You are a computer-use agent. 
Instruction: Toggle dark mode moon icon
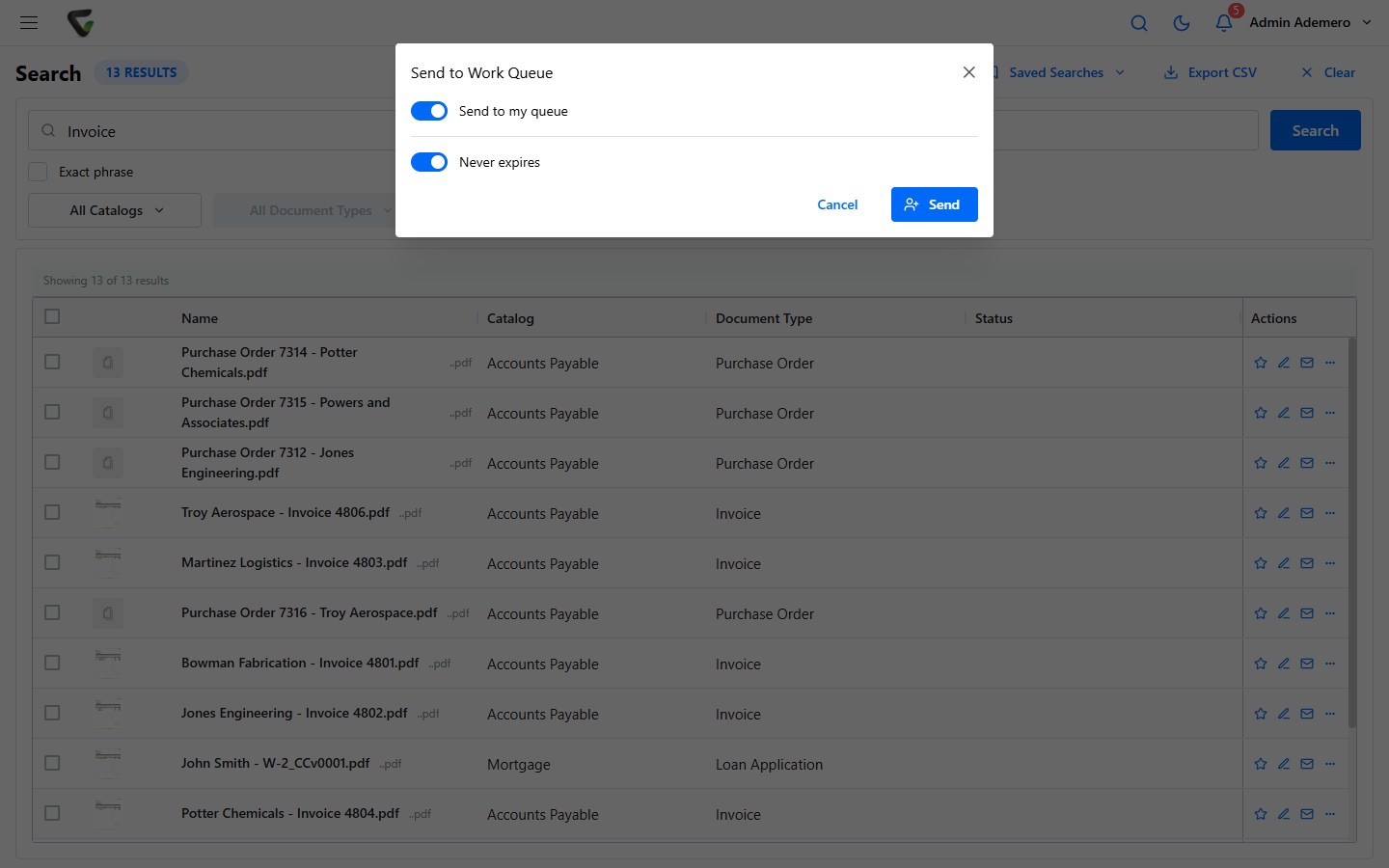1182,23
